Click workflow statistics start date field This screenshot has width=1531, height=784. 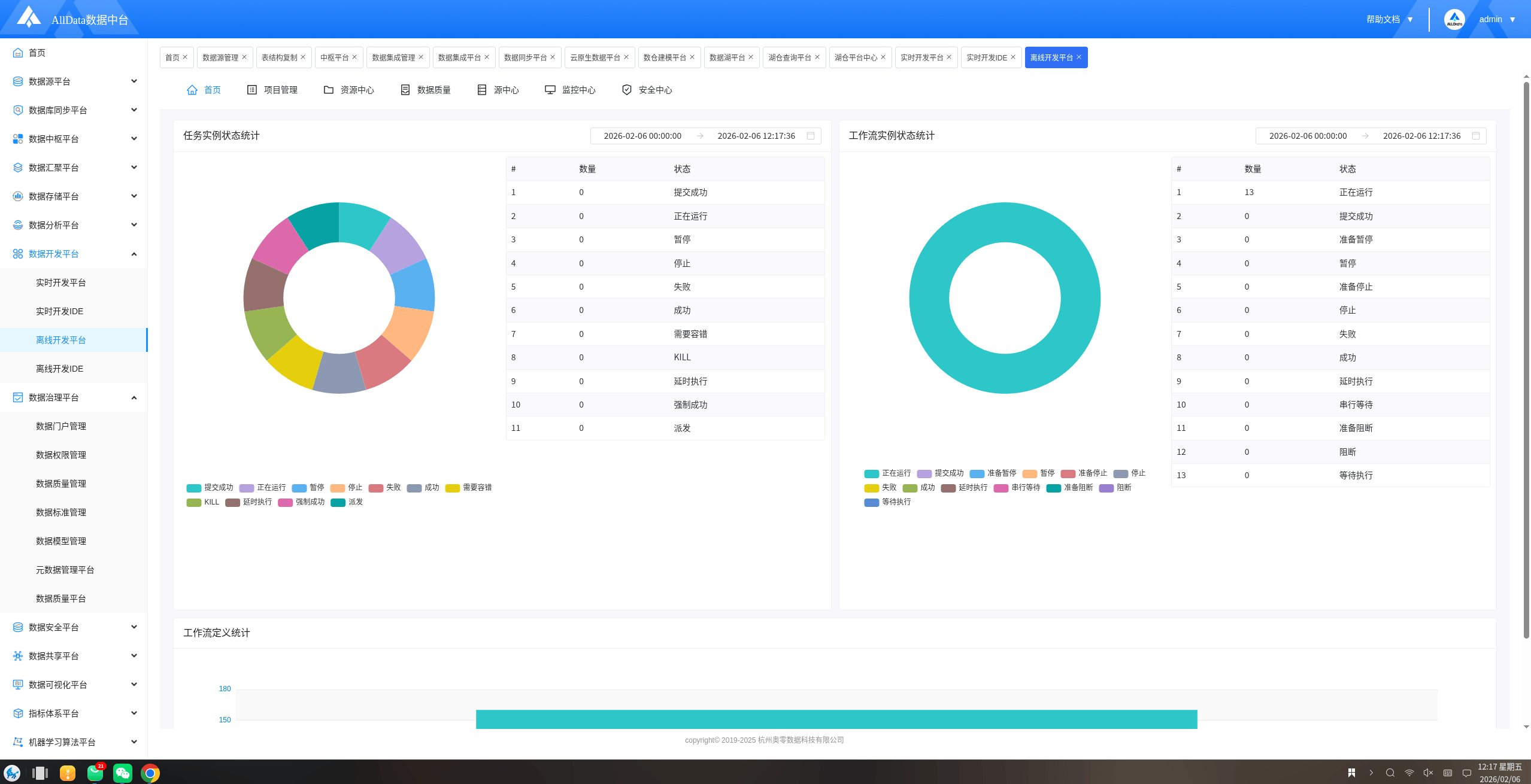[1308, 136]
